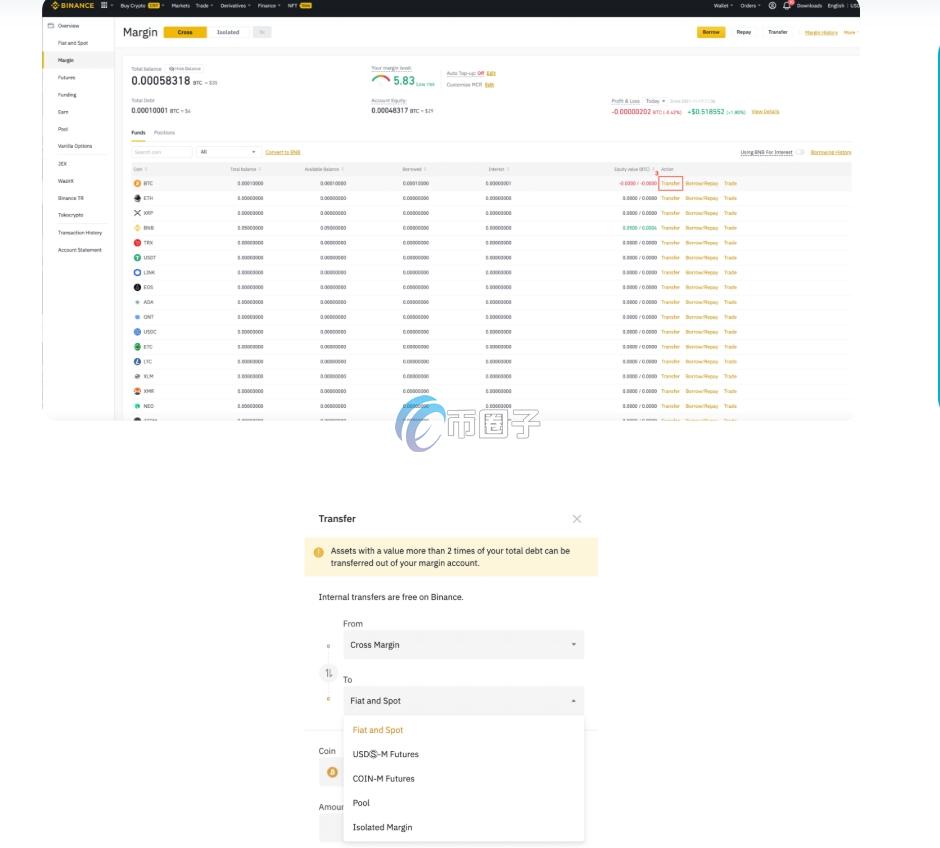Switch to the Positions tab
The width and height of the screenshot is (940, 848).
[164, 132]
